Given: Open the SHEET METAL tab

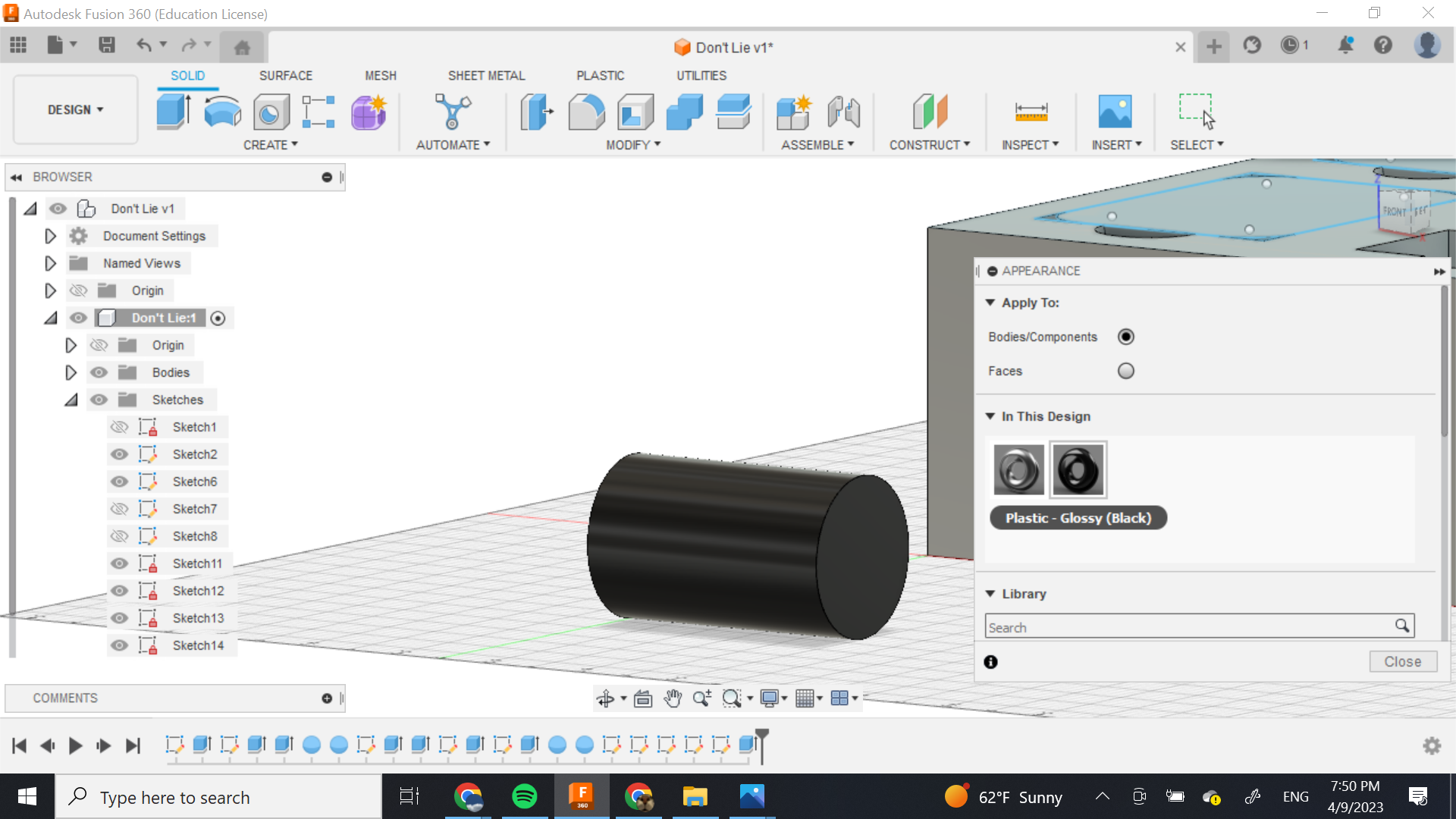Looking at the screenshot, I should pos(486,76).
